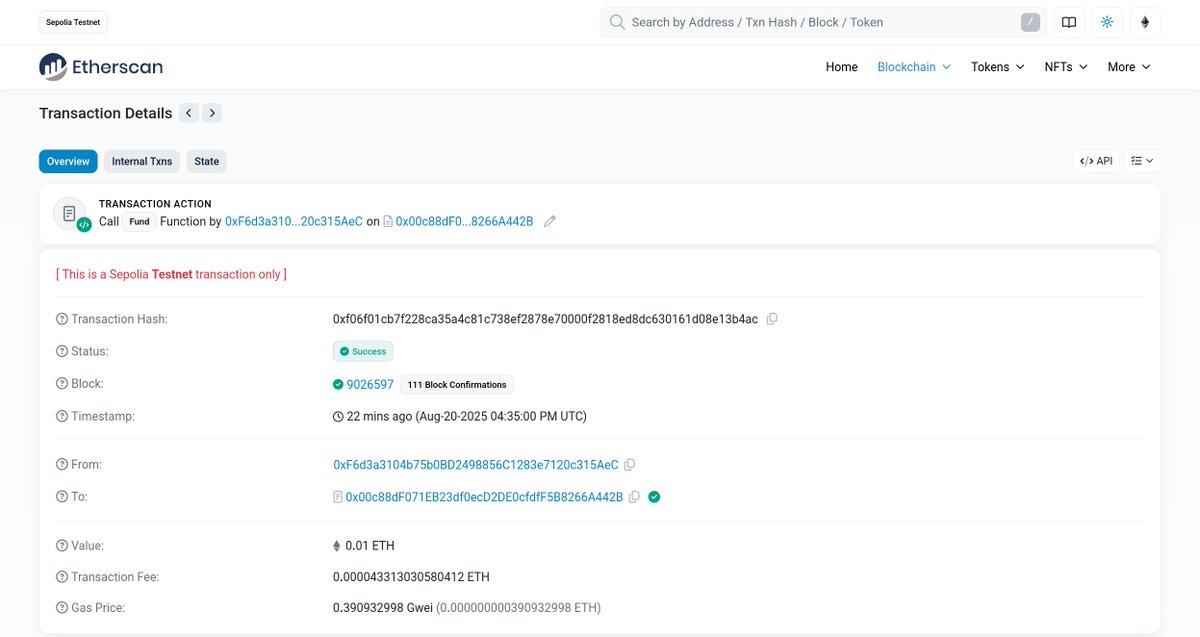Screen dimensions: 1200x637
Task: Click the clock icon beside timestamp
Action: [338, 416]
